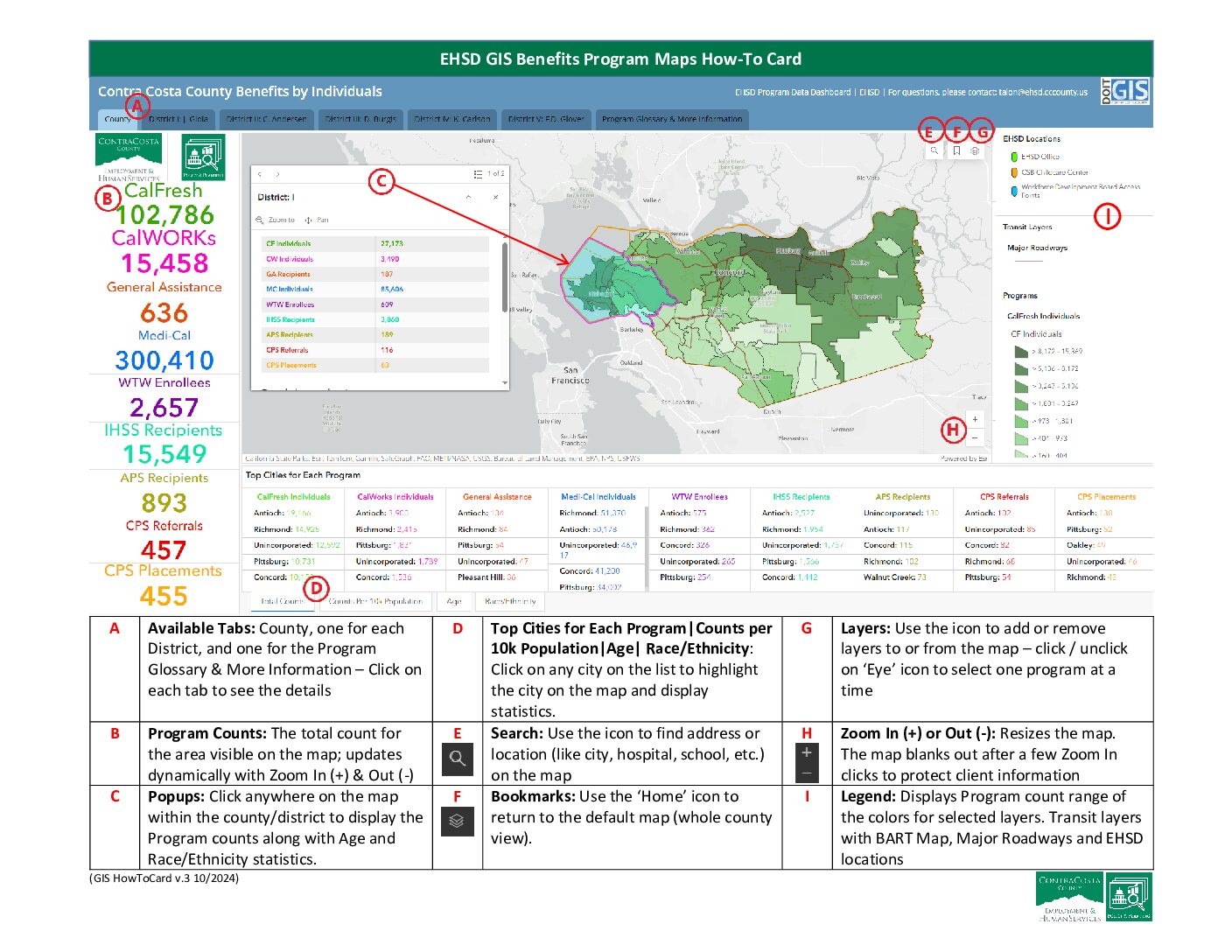Open the Bookmarks icon on map
This screenshot has height=952, width=1232.
[956, 150]
